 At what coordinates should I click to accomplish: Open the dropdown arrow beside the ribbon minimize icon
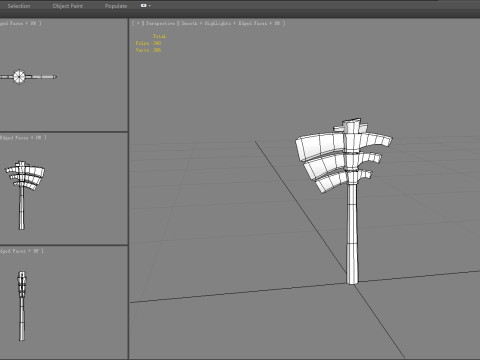tap(150, 6)
